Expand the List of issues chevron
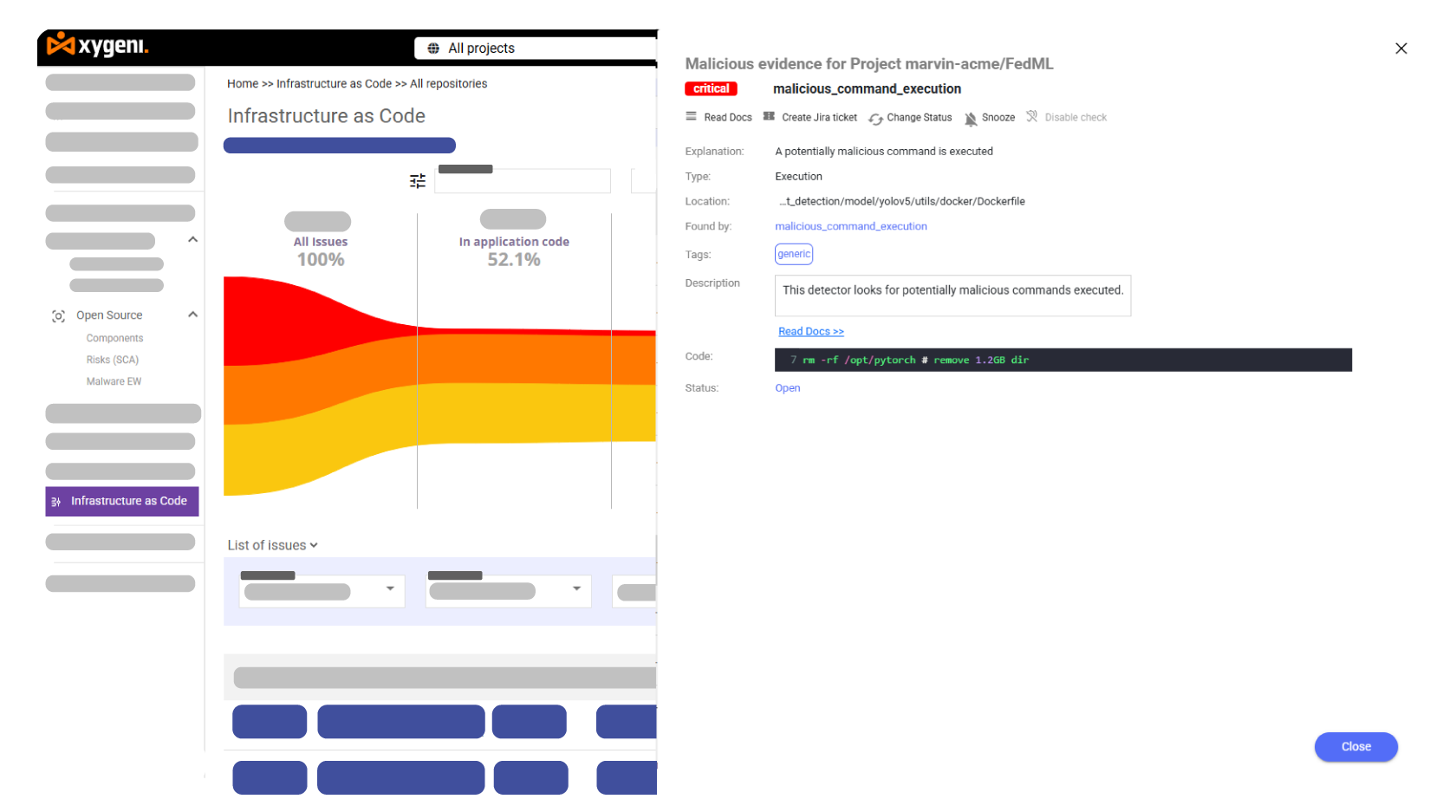 click(x=314, y=545)
